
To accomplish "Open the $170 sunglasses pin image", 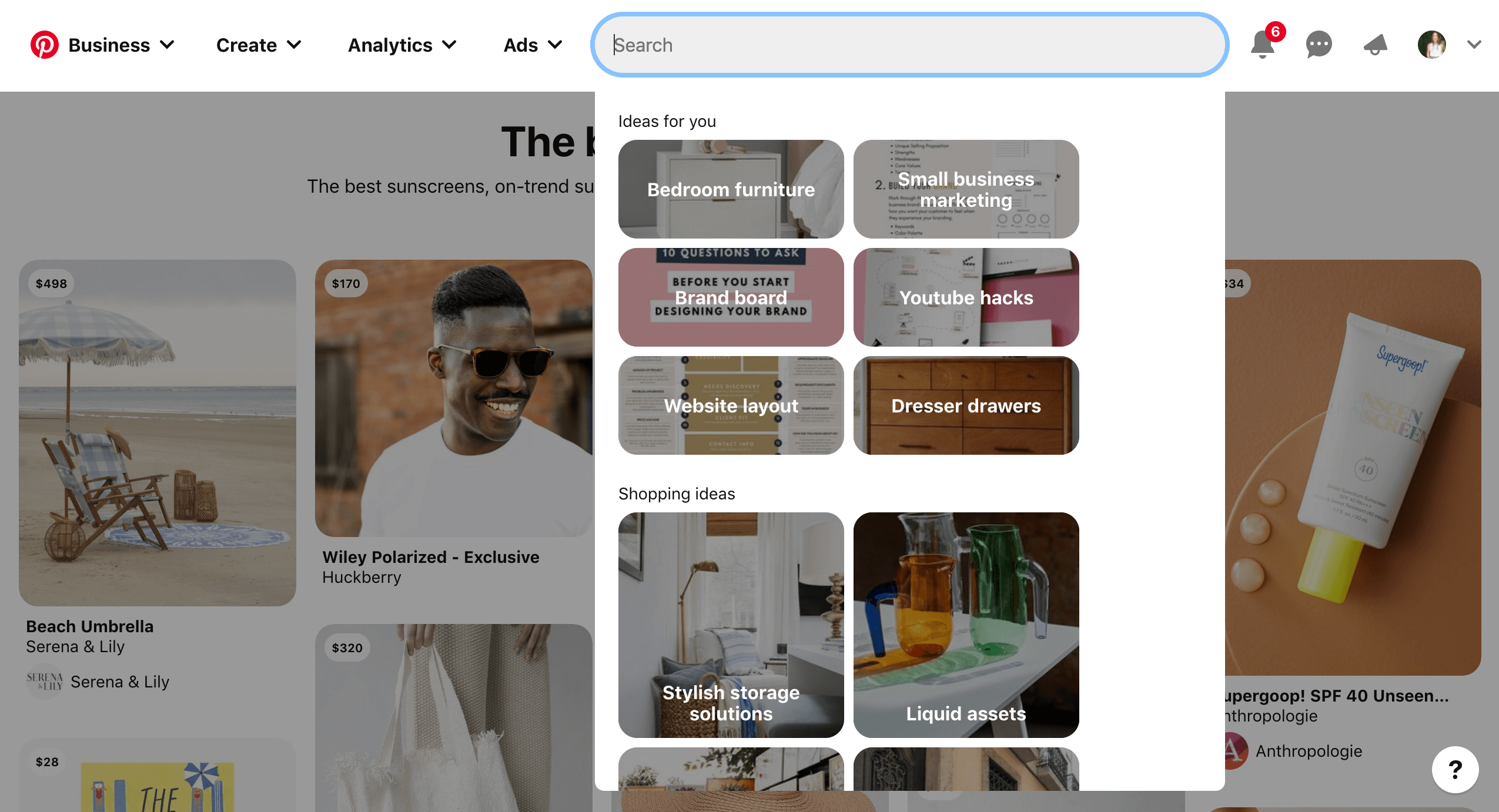I will point(454,398).
